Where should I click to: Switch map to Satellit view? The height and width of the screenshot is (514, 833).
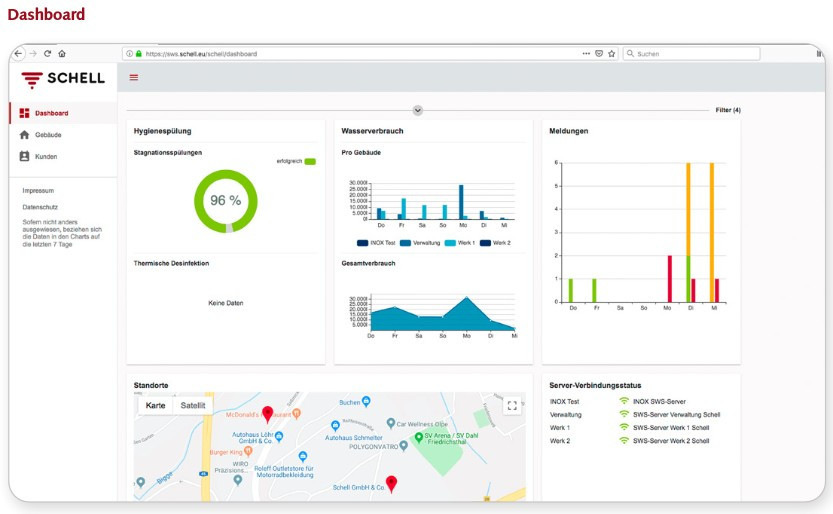coord(192,405)
